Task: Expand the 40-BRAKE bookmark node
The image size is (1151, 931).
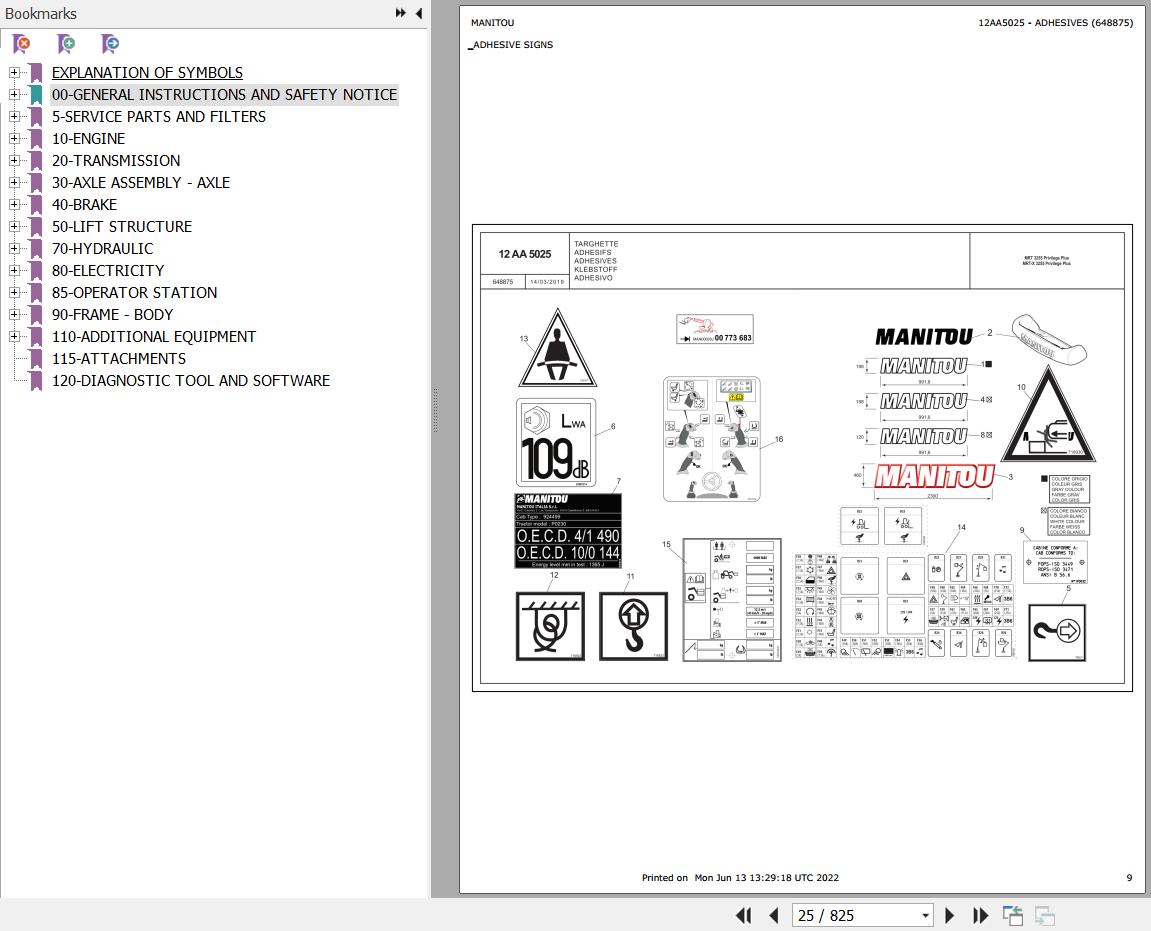Action: point(14,205)
